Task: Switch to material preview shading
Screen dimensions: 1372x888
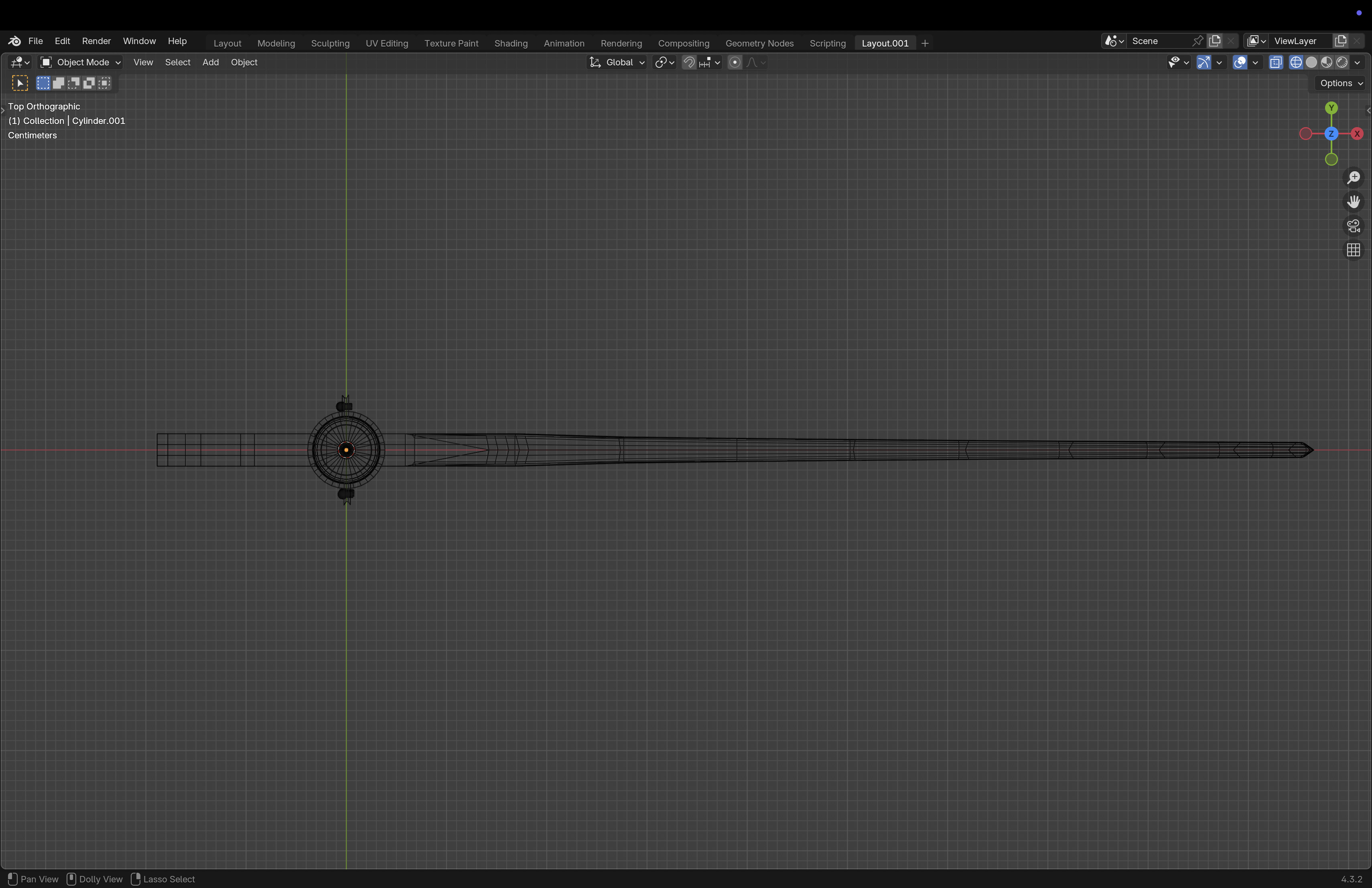Action: (x=1326, y=62)
